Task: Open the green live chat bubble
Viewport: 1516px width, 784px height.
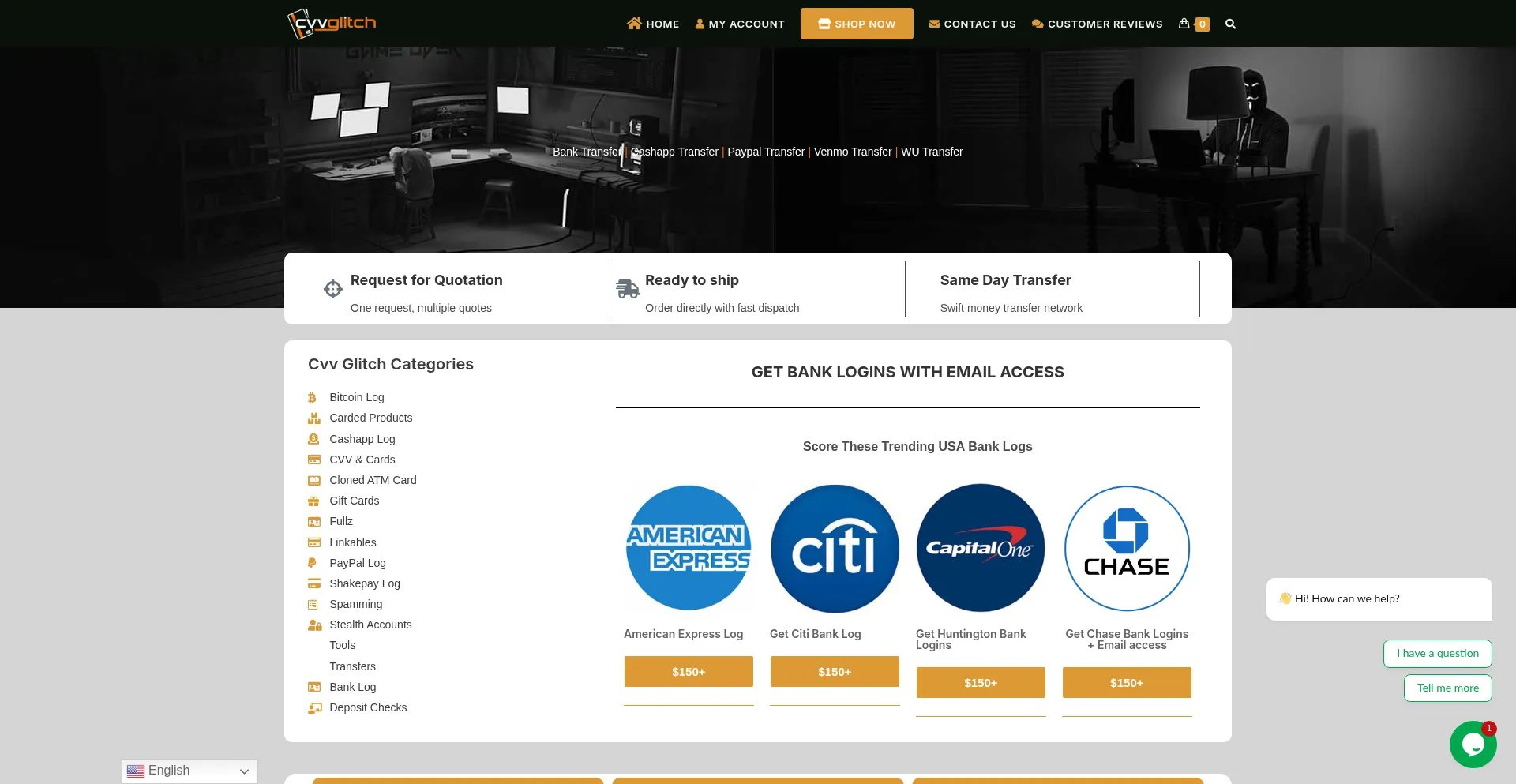Action: (x=1473, y=744)
